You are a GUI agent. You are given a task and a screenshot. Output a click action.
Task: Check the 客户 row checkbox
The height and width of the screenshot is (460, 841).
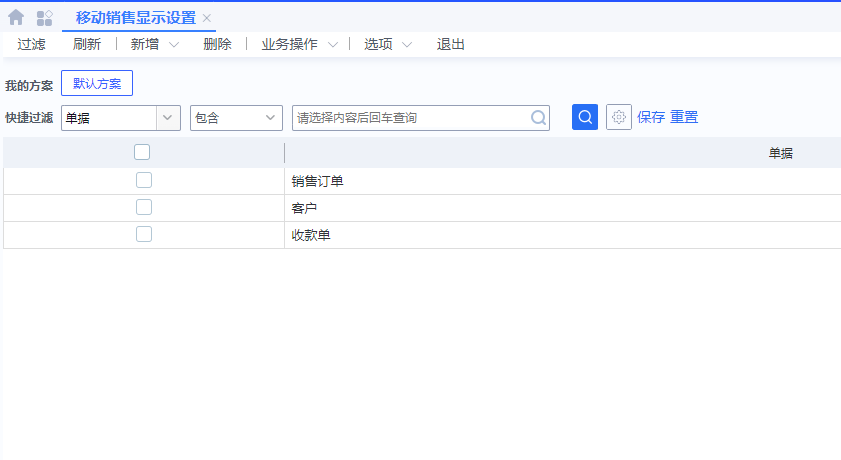tap(144, 207)
